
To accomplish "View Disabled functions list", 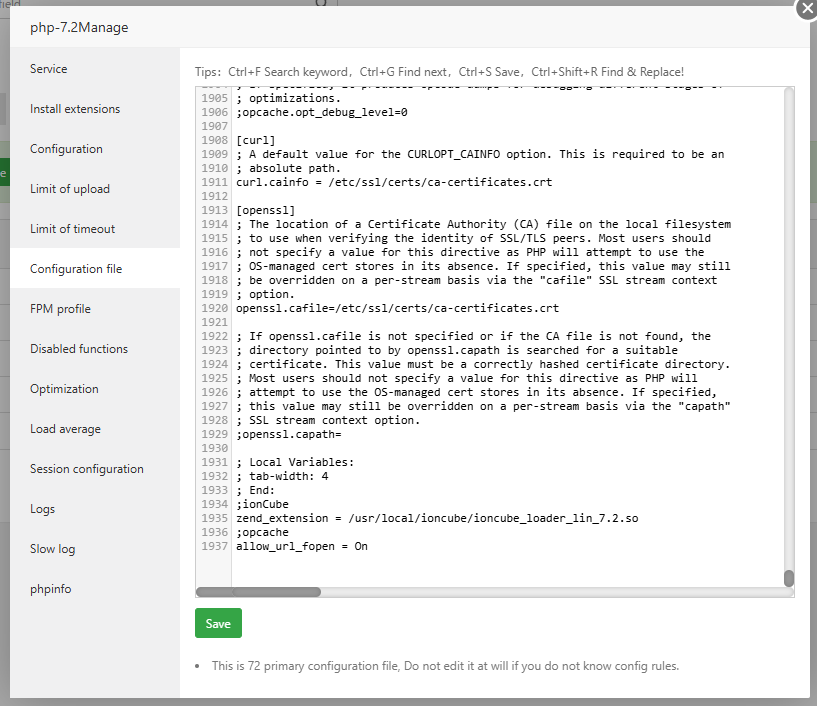I will pyautogui.click(x=79, y=349).
